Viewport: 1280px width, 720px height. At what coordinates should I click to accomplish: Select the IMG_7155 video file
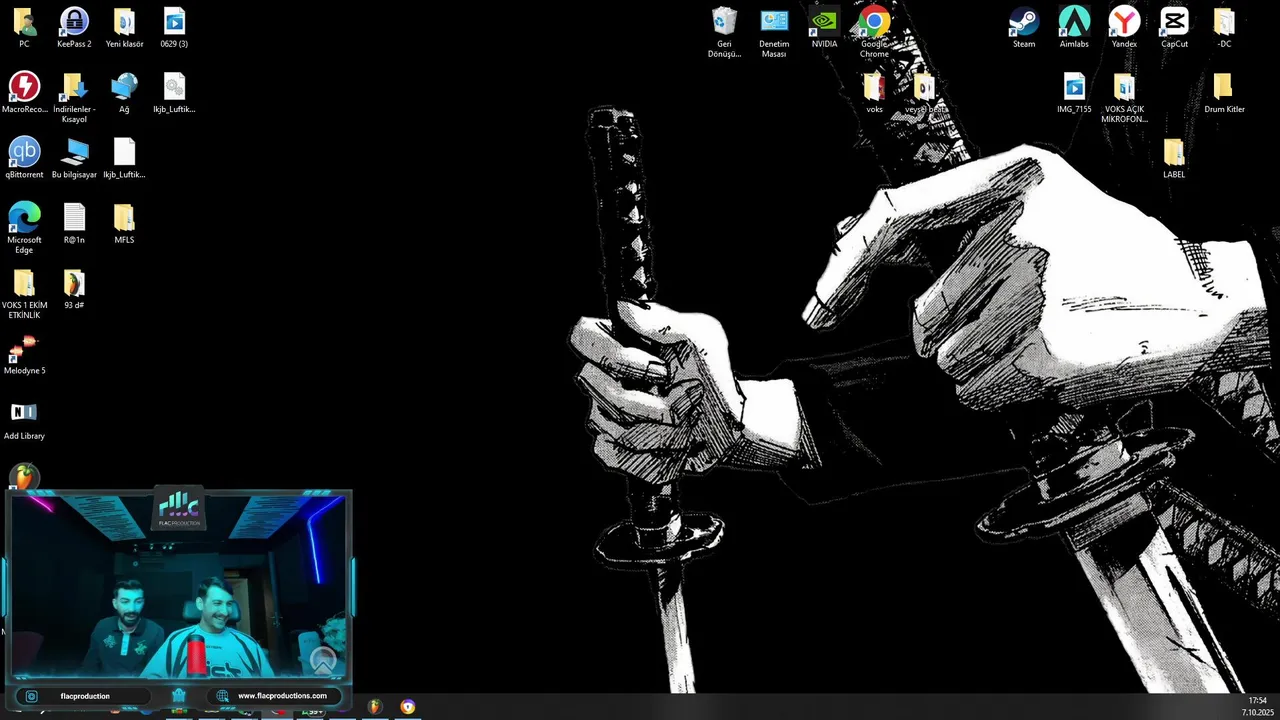[1074, 92]
